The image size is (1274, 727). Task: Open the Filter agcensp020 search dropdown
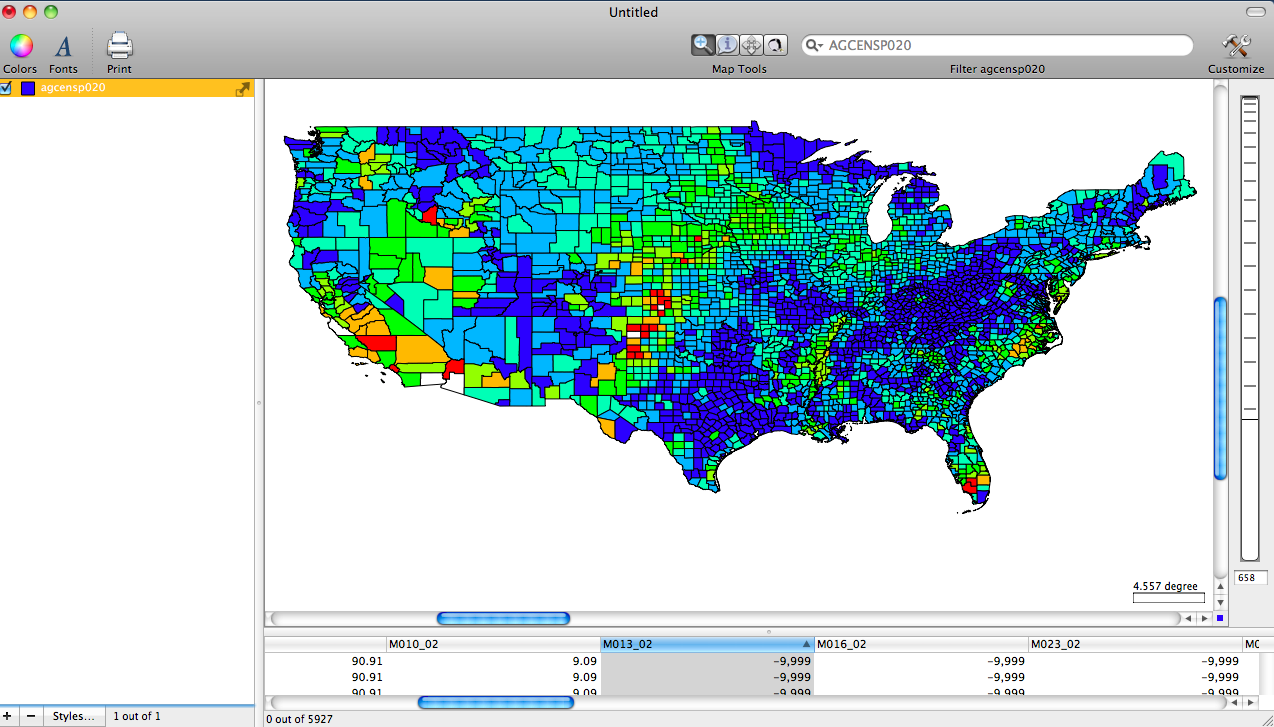(815, 45)
